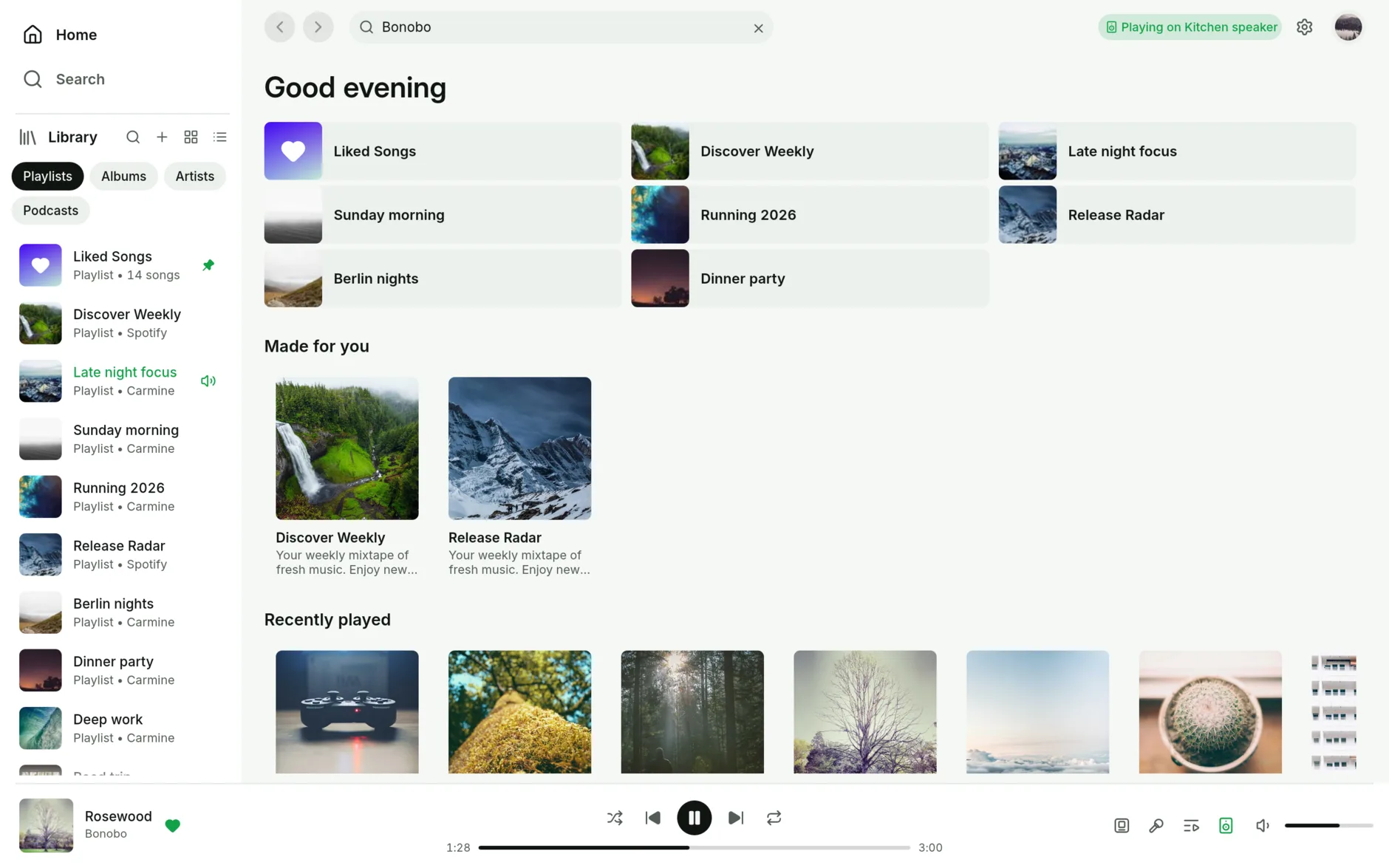Open settings via the gear icon

coord(1305,27)
